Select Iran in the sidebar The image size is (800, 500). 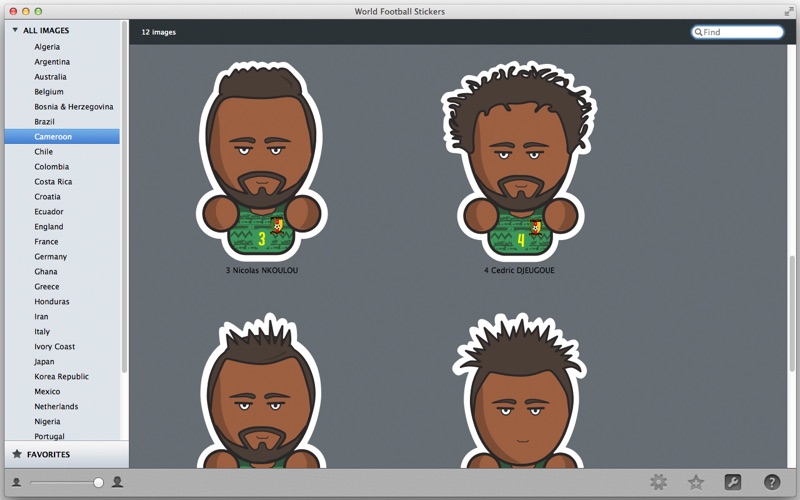[41, 316]
